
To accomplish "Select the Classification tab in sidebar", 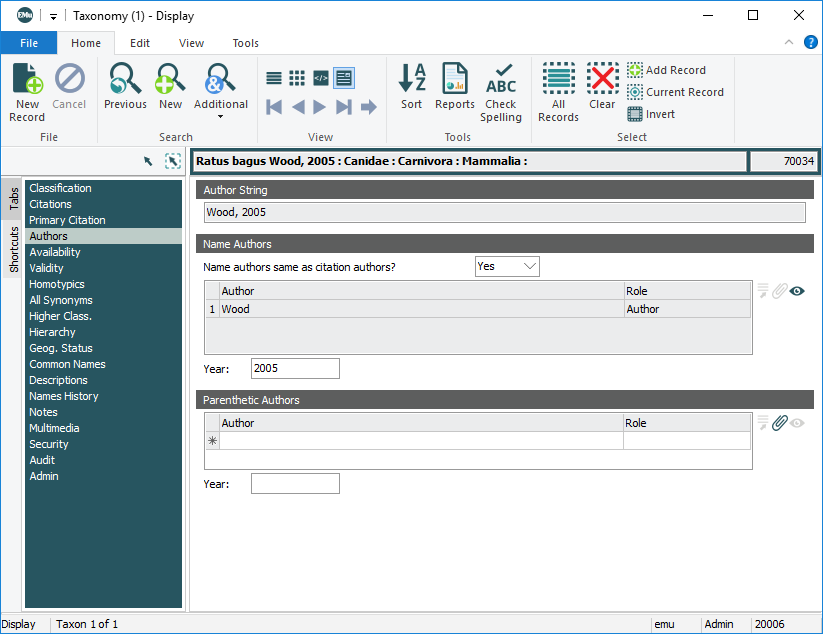I will (x=60, y=188).
